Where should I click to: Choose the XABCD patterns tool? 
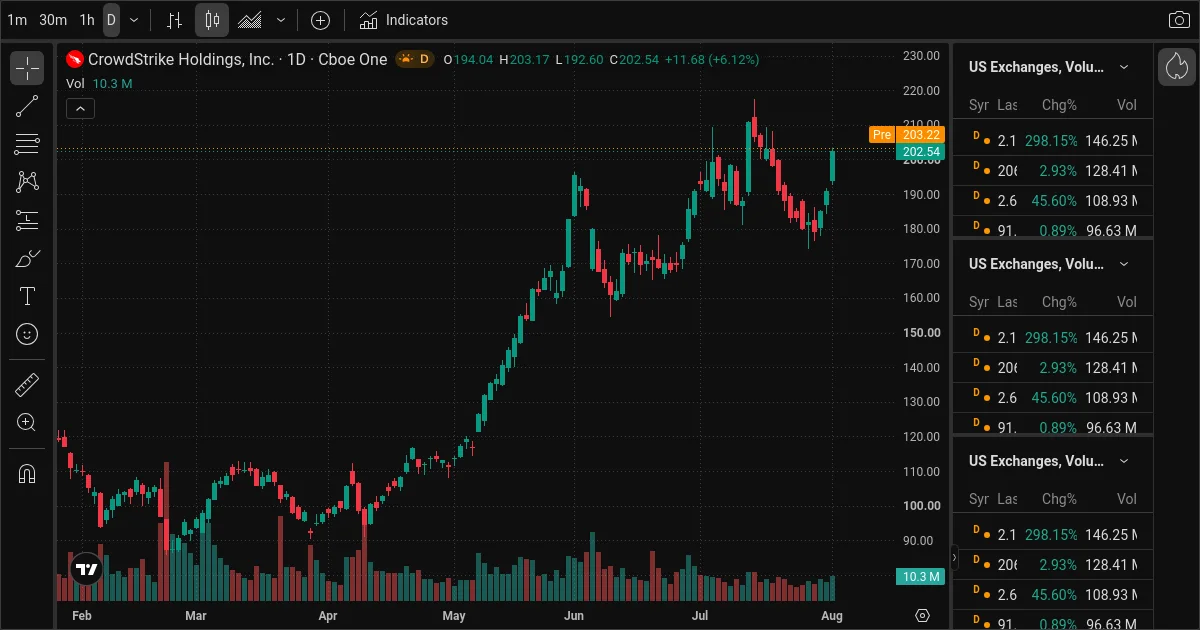click(27, 182)
